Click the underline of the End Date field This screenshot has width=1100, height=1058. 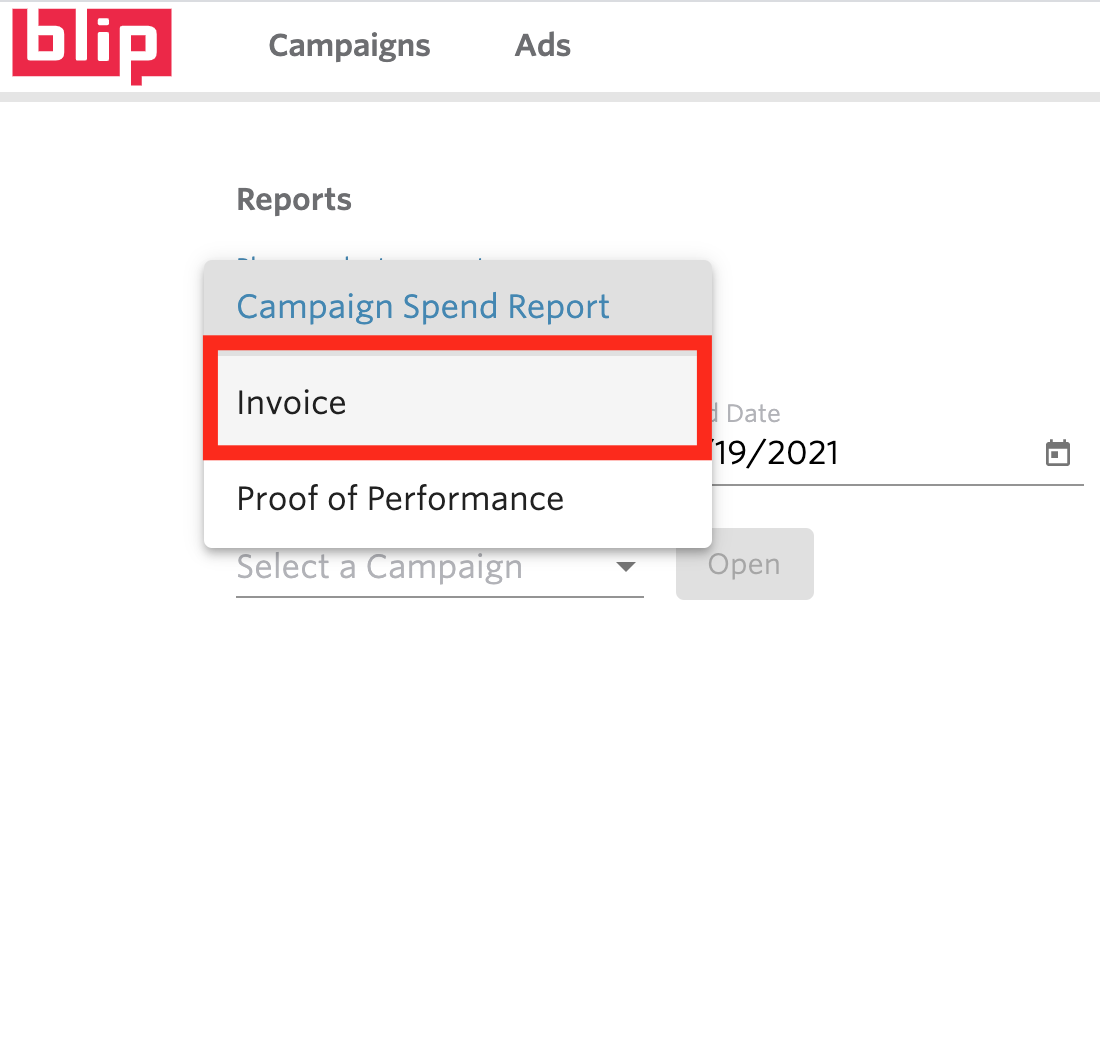coord(898,484)
